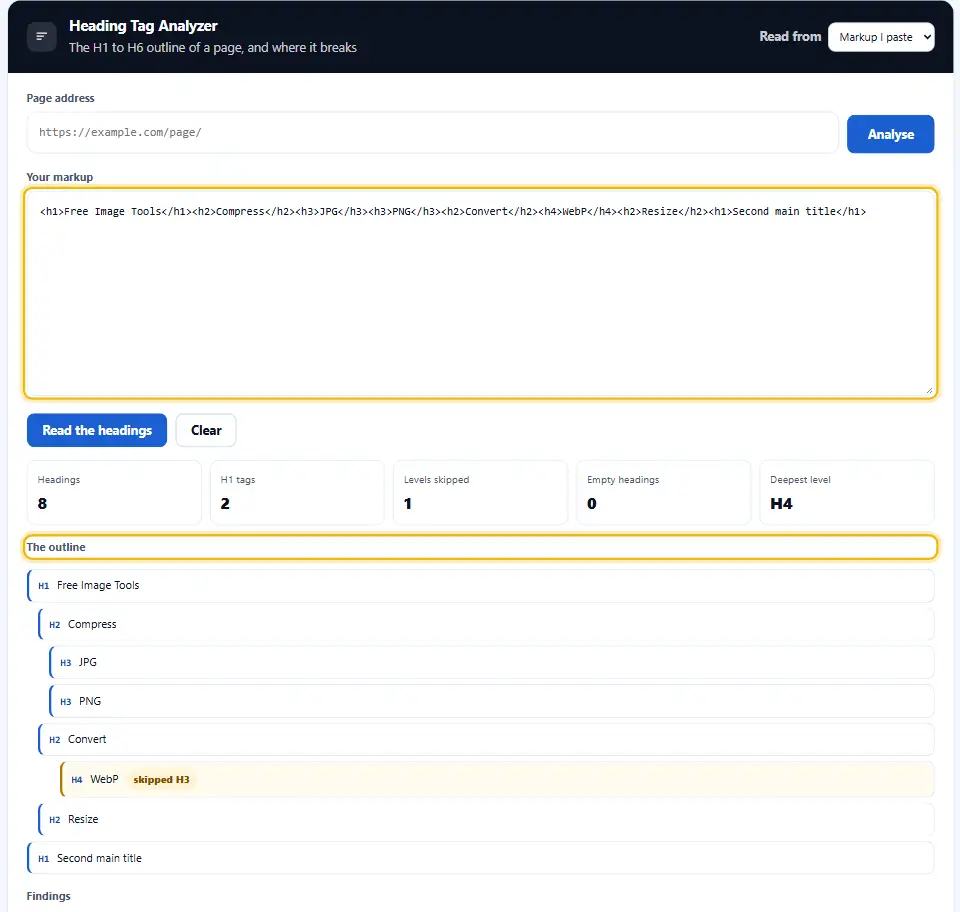Screen dimensions: 960x912
Task: Select the H2 Resize outline row
Action: point(486,820)
